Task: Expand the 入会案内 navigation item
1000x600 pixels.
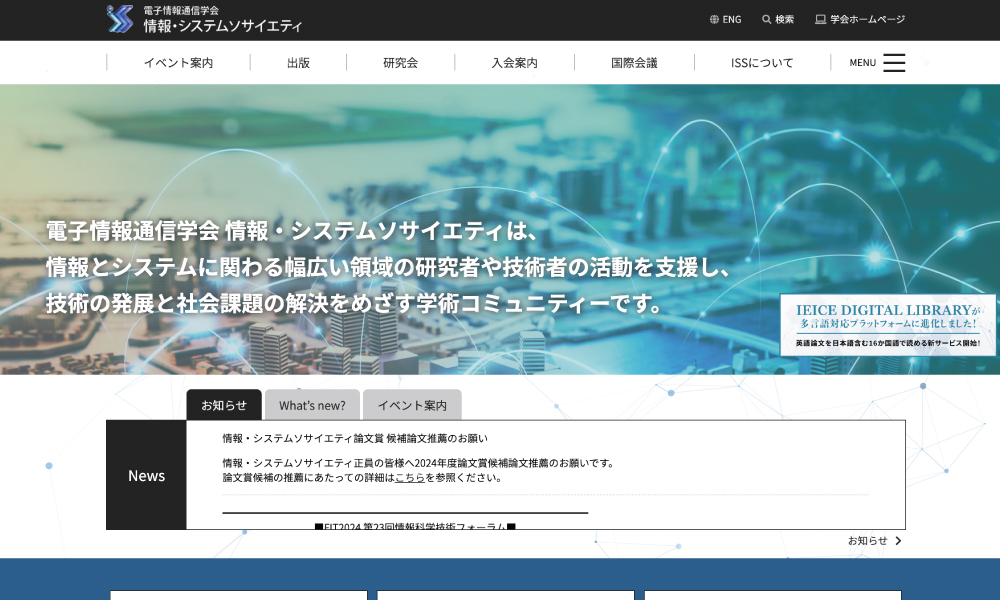Action: pos(514,63)
